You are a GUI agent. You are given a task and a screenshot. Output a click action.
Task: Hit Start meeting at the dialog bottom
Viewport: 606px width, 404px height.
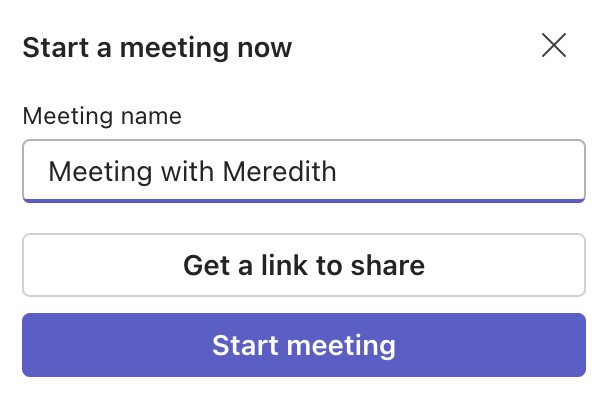(303, 345)
